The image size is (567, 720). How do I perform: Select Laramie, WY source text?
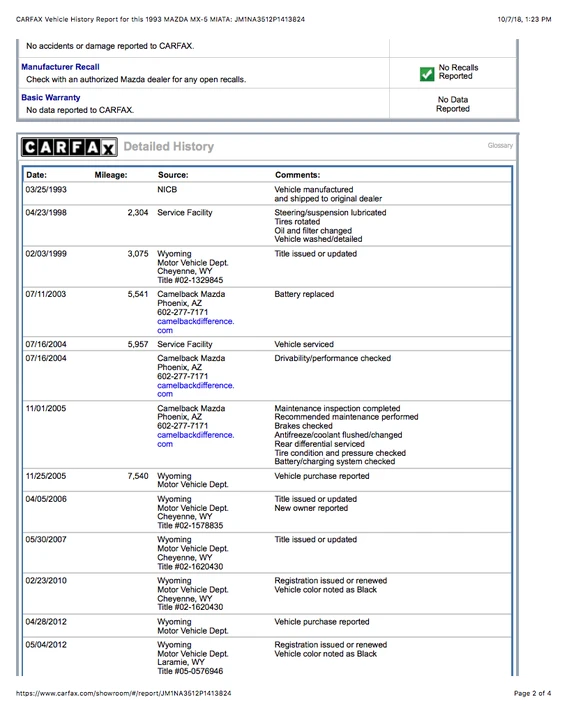(180, 662)
